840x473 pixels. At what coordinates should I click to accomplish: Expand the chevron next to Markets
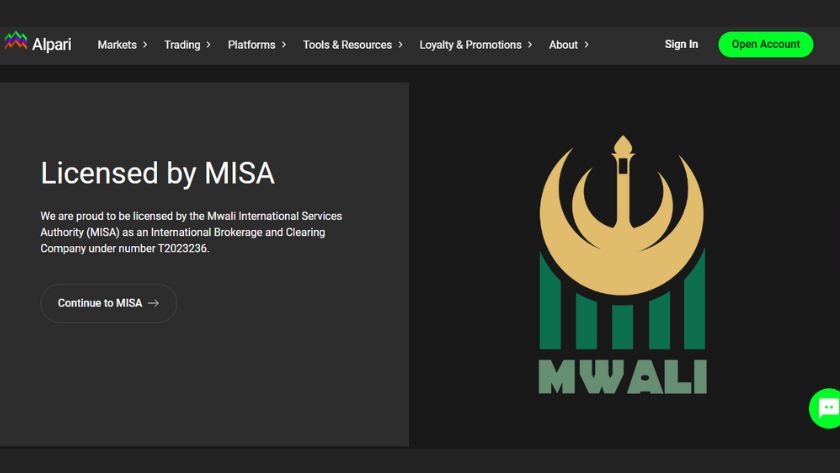click(145, 44)
